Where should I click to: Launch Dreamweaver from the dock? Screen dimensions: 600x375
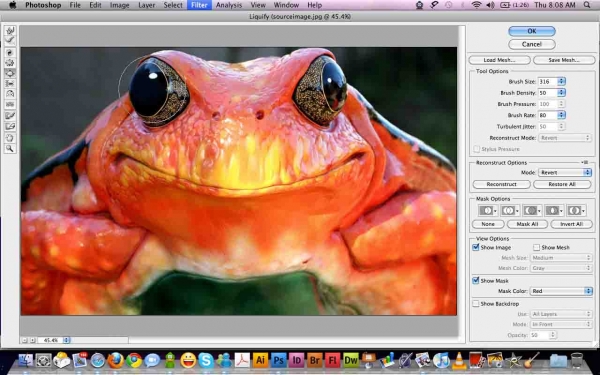point(351,360)
